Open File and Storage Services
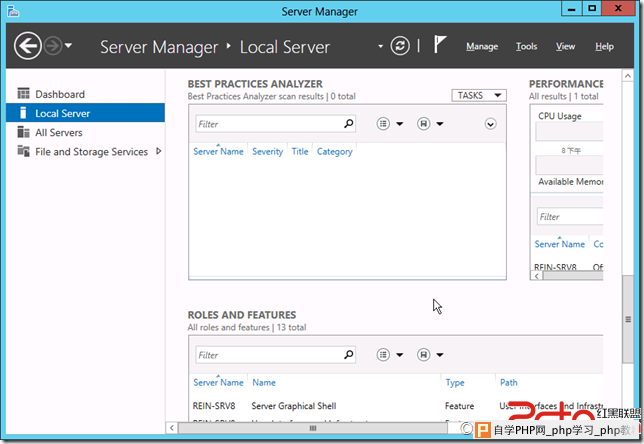Screen dimensions: 644x444 [91, 152]
